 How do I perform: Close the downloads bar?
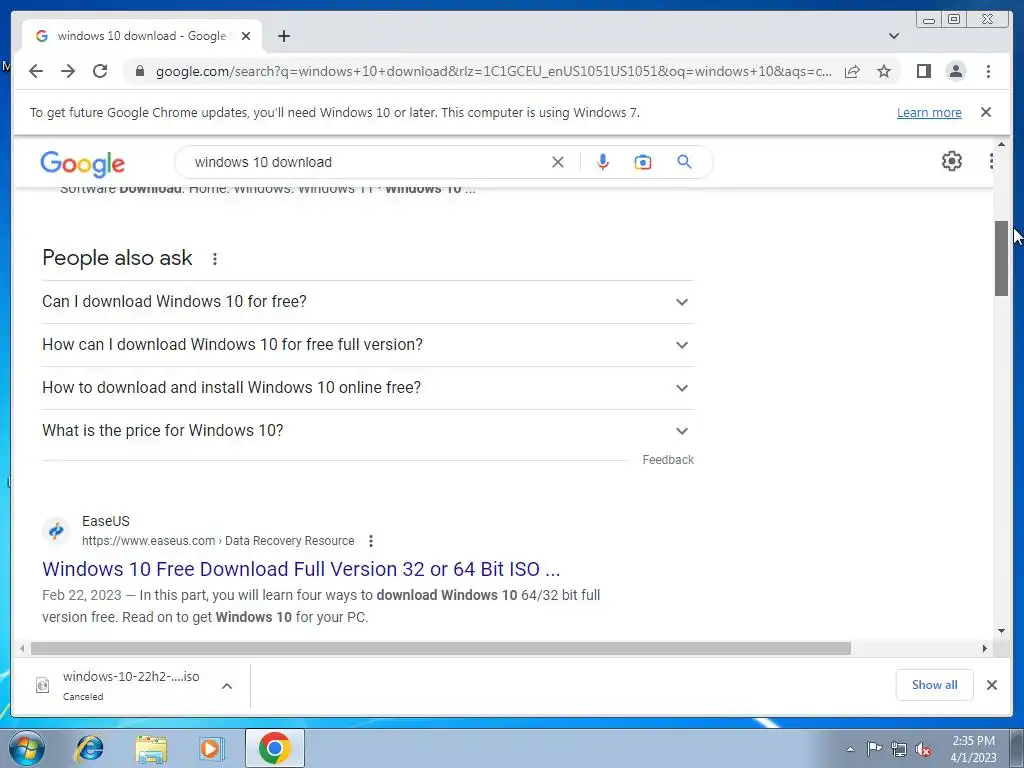pos(991,685)
